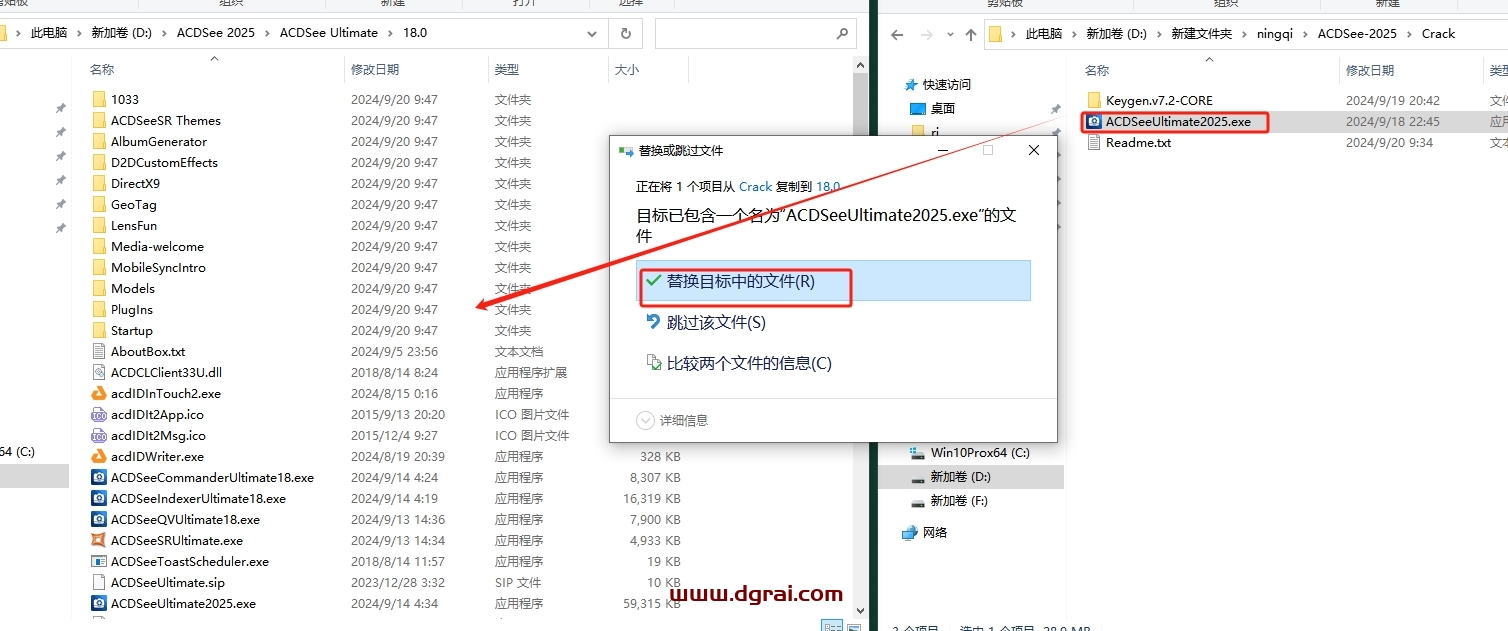Viewport: 1508px width, 631px height.
Task: Select Win10Prox64 (C:) in the navigation pane
Action: click(979, 453)
